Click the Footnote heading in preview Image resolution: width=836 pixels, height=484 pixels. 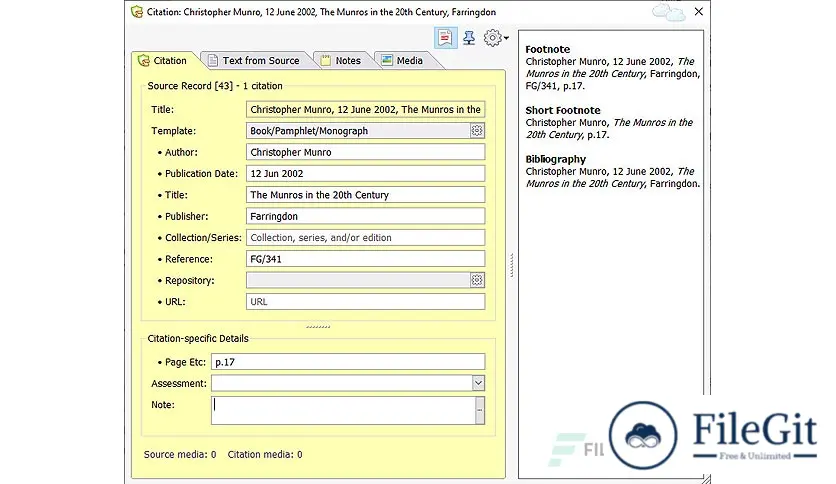(x=548, y=49)
